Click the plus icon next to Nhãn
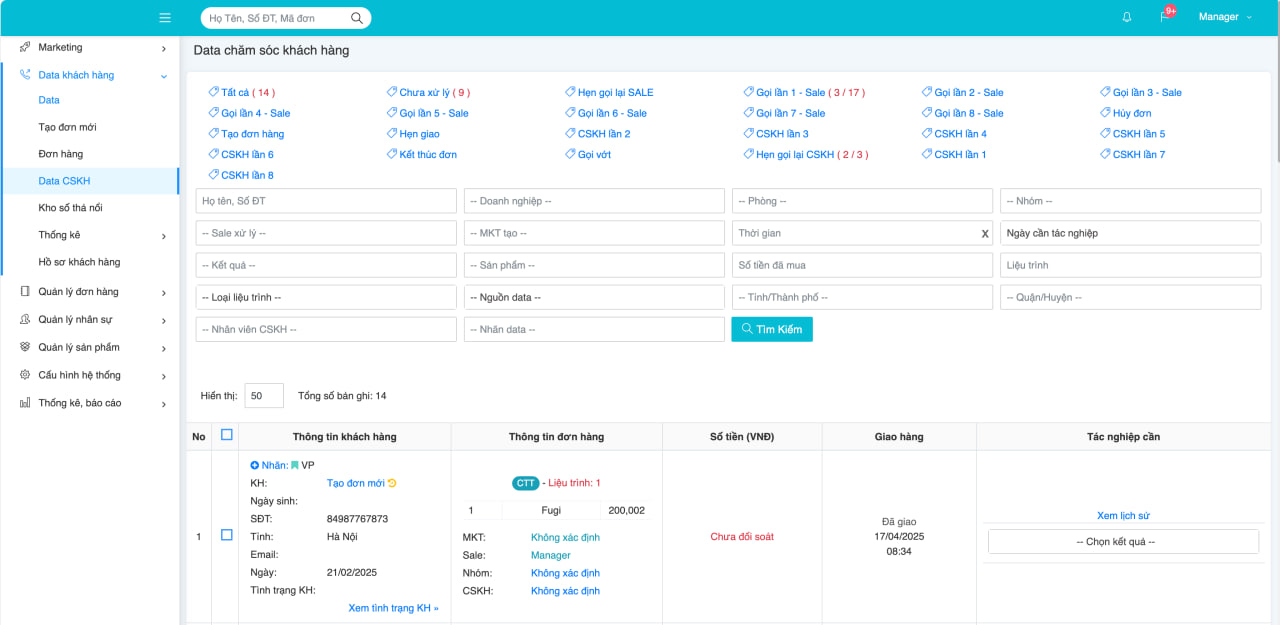This screenshot has height=625, width=1280. pos(255,465)
